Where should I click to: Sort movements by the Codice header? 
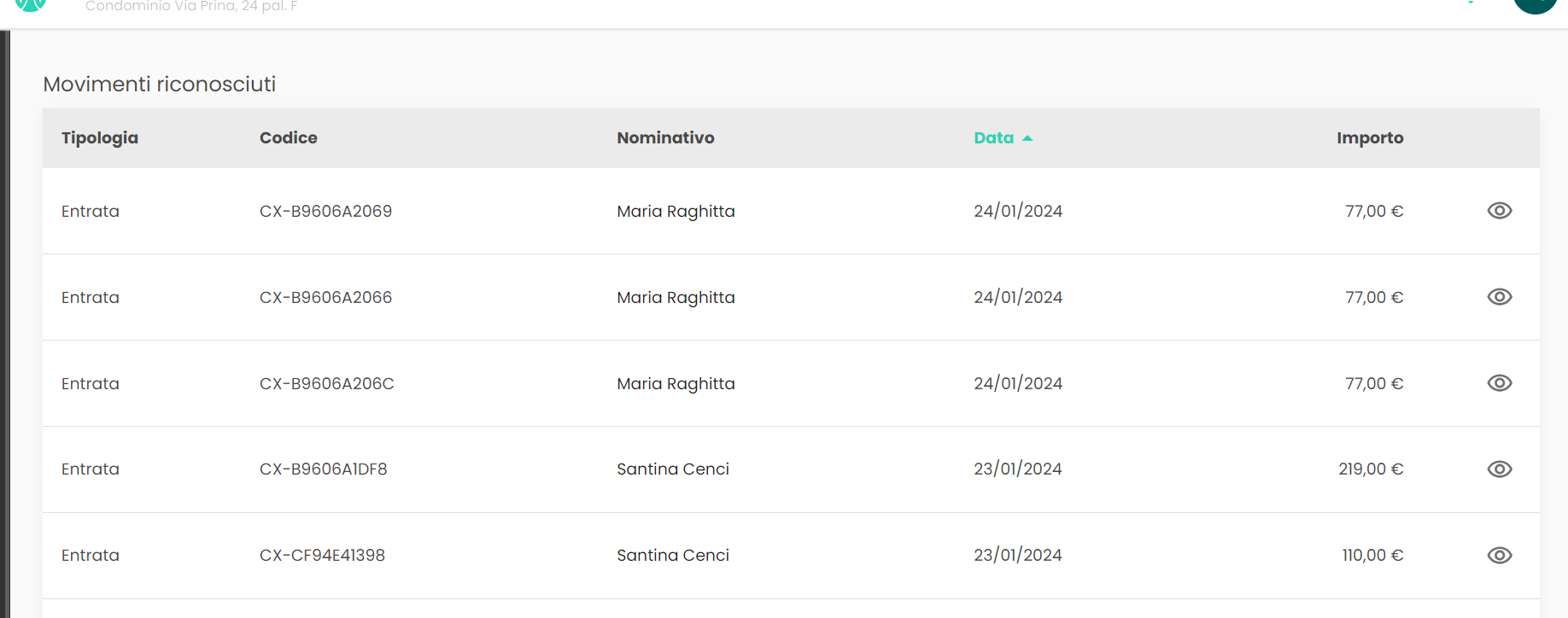[289, 138]
